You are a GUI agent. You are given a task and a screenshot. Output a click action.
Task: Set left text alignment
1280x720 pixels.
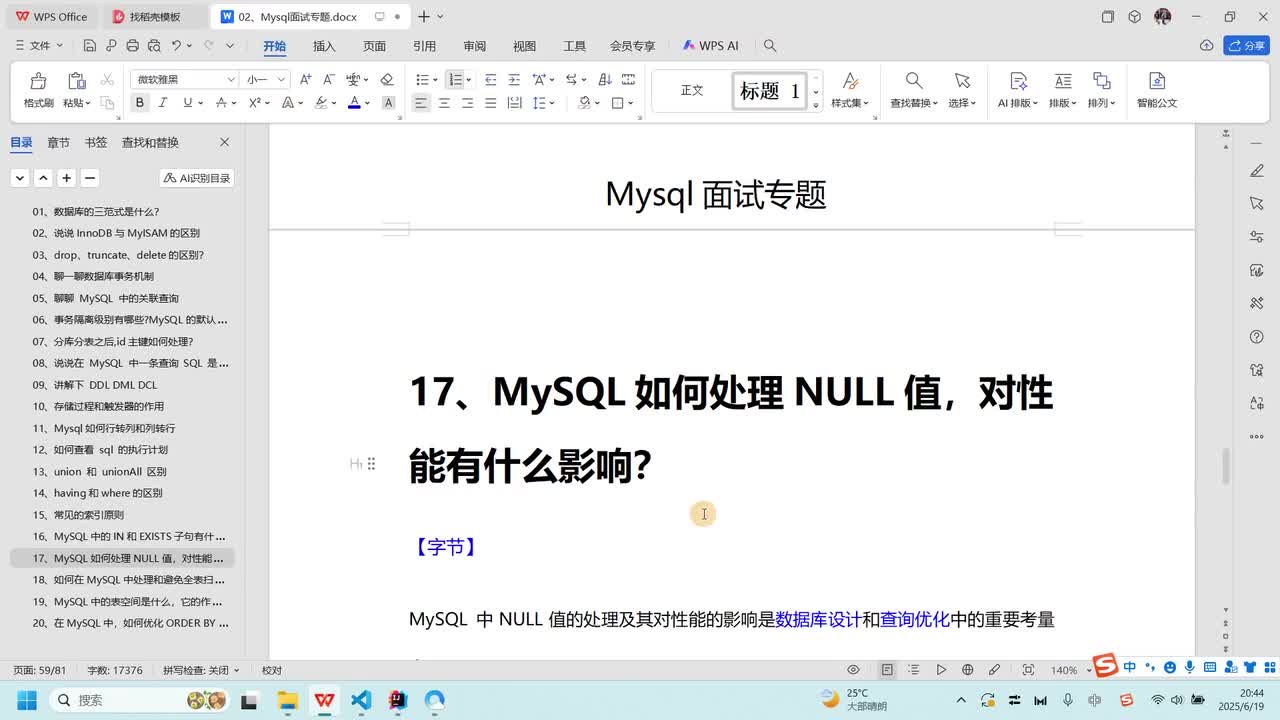(x=421, y=103)
